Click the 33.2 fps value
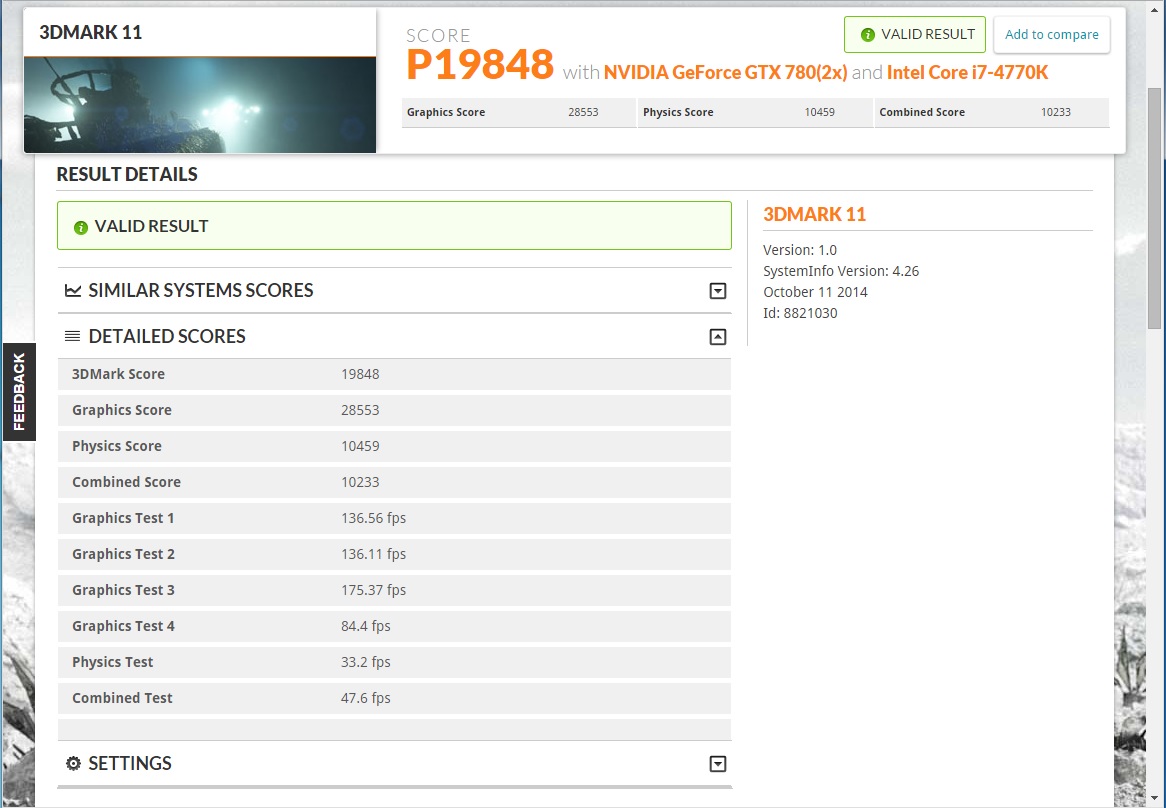Viewport: 1166px width, 808px height. click(365, 662)
